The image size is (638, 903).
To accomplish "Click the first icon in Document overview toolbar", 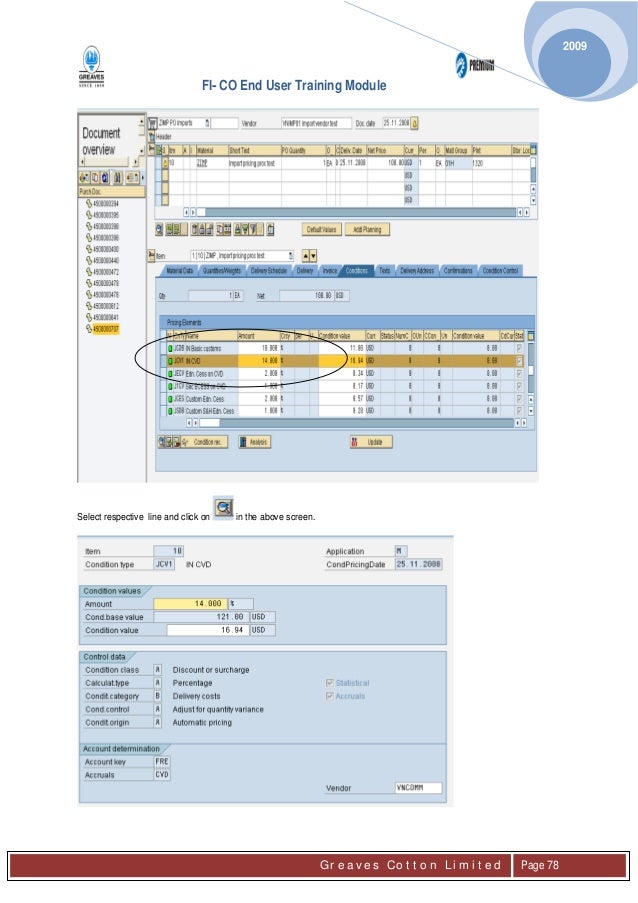I will pyautogui.click(x=84, y=177).
